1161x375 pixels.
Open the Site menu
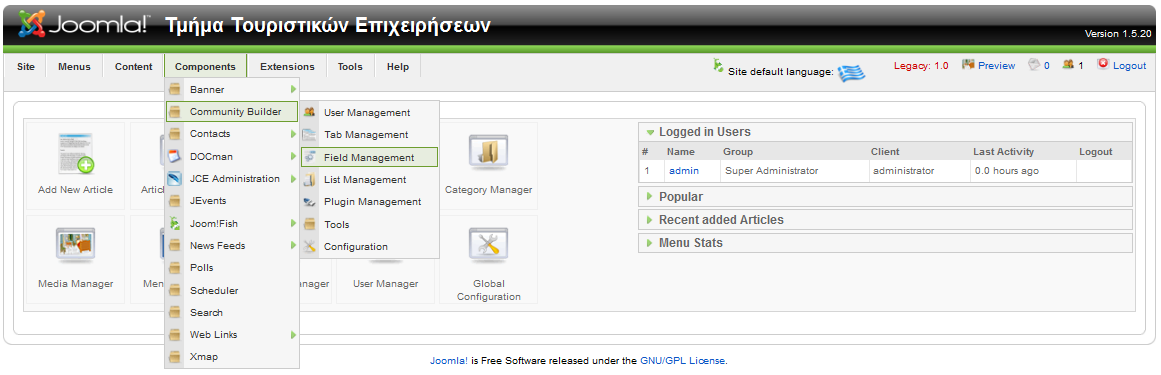(26, 67)
